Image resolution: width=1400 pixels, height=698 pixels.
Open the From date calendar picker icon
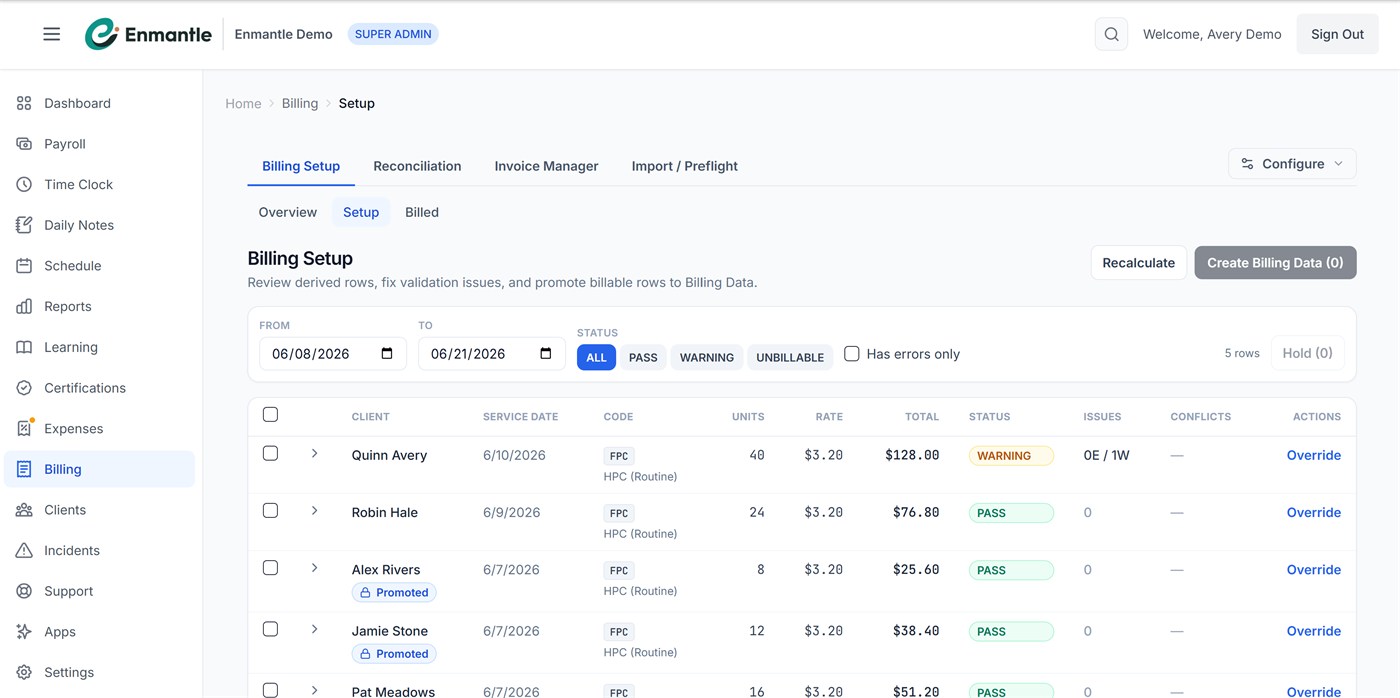387,353
